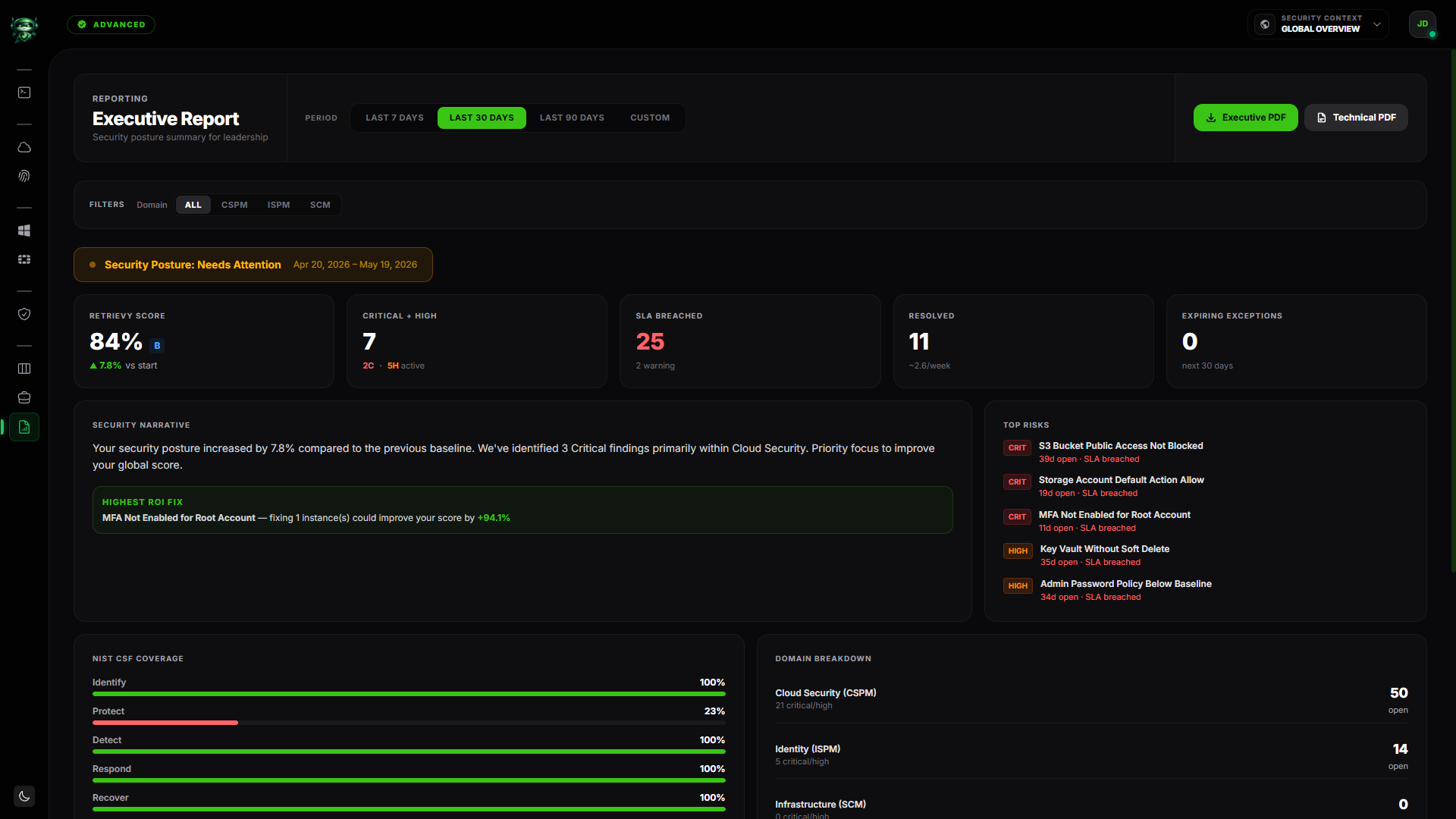Select the Custom period
This screenshot has height=819, width=1456.
650,118
